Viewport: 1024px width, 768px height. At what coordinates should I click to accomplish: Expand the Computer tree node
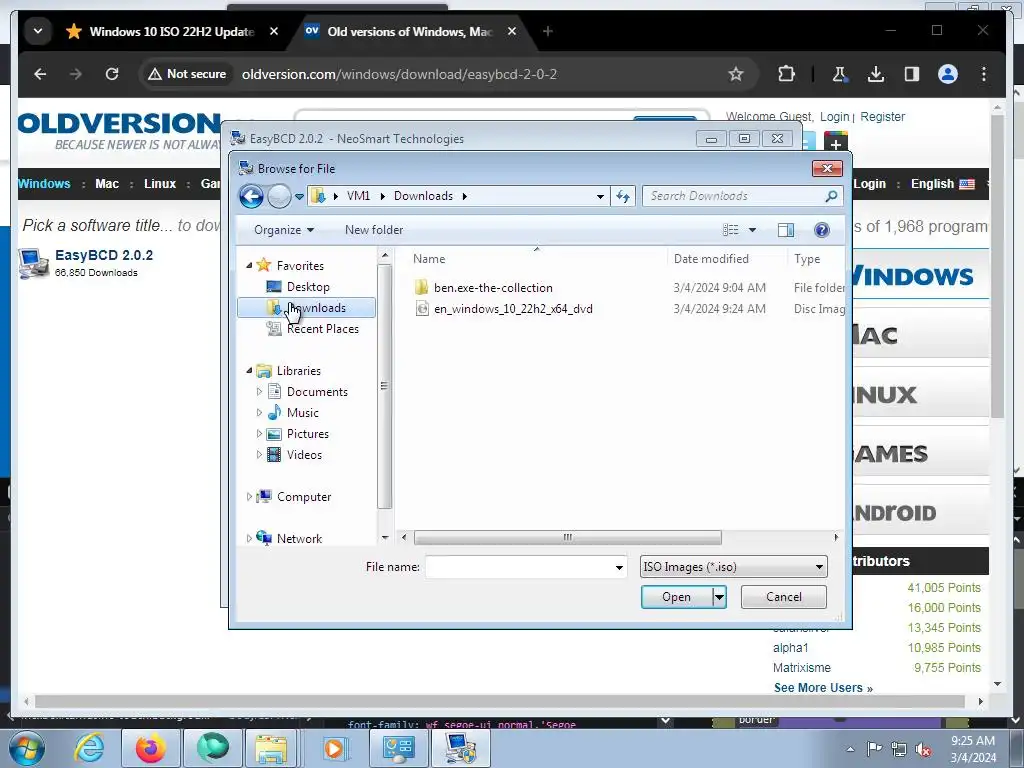point(249,497)
